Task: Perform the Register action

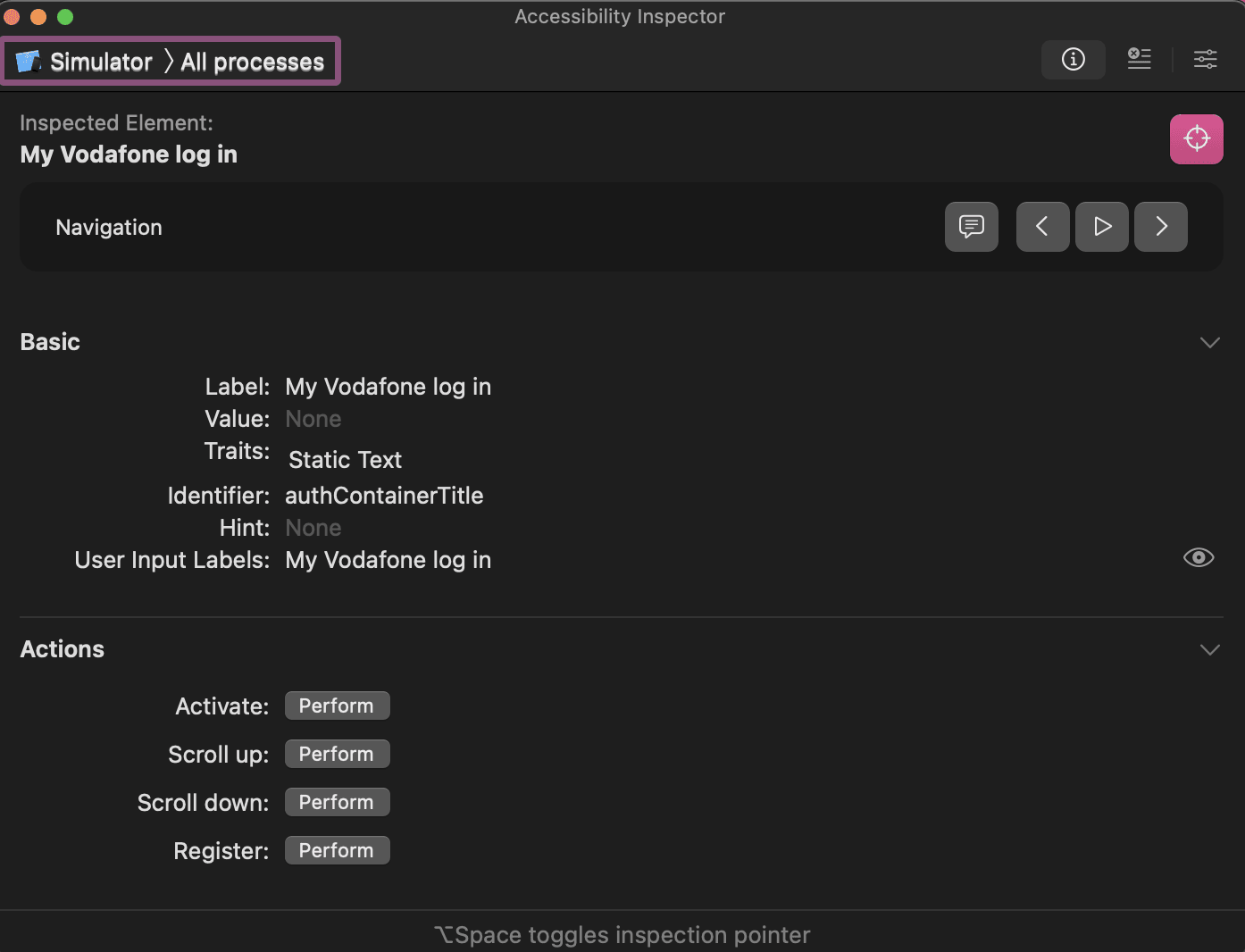Action: click(x=337, y=850)
